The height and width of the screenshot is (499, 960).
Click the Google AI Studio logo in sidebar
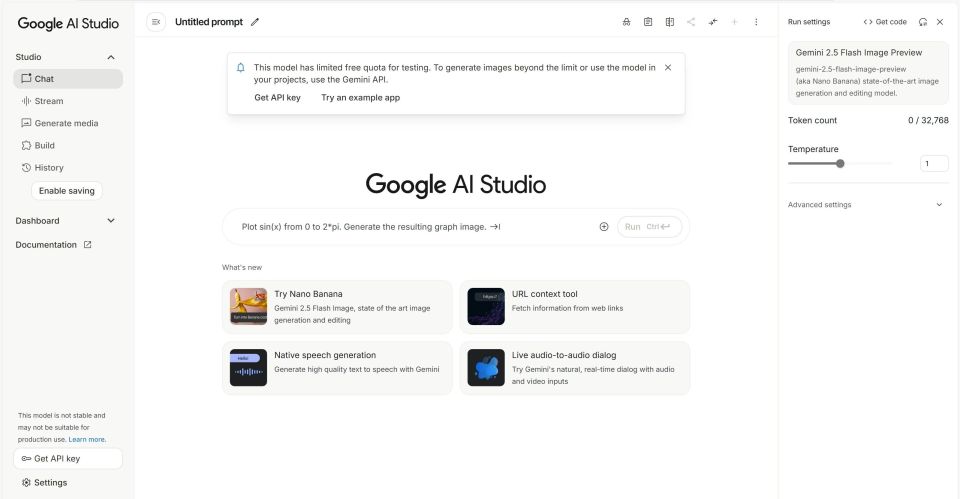(x=68, y=23)
